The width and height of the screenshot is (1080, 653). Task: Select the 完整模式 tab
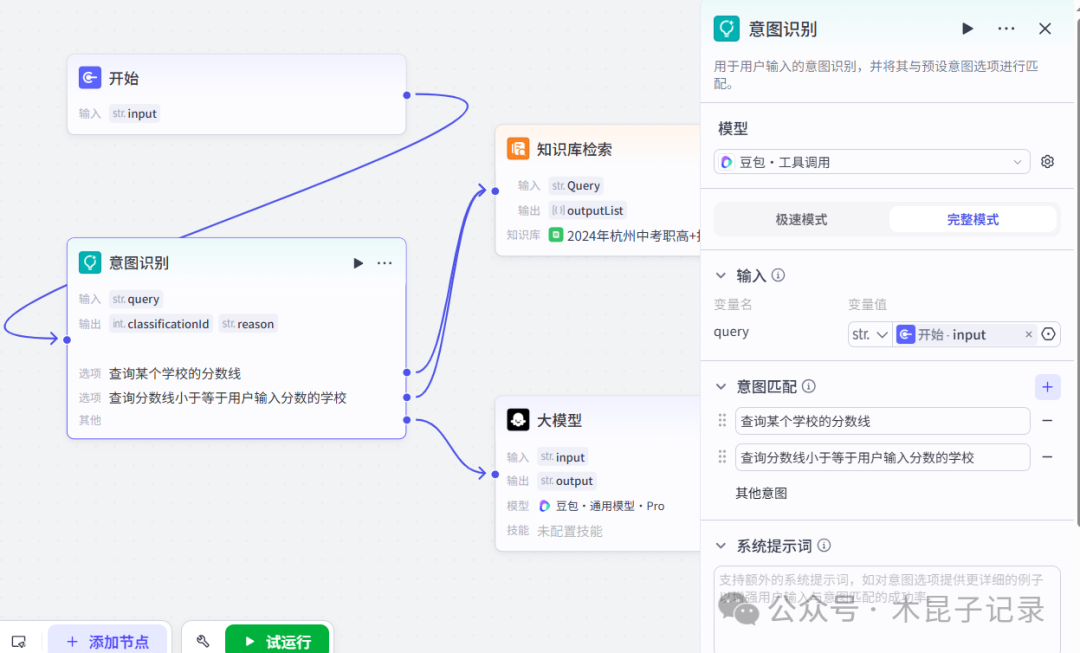pos(972,219)
